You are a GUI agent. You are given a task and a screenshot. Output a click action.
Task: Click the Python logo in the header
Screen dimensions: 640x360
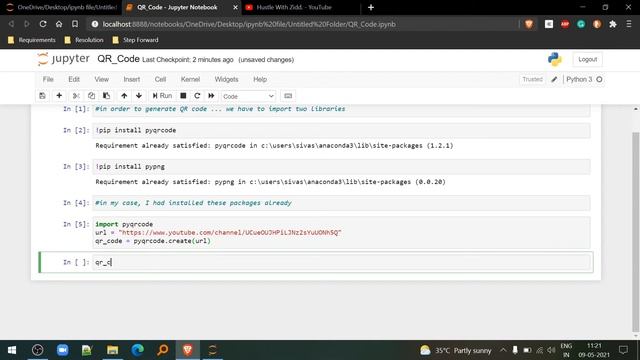pyautogui.click(x=555, y=60)
